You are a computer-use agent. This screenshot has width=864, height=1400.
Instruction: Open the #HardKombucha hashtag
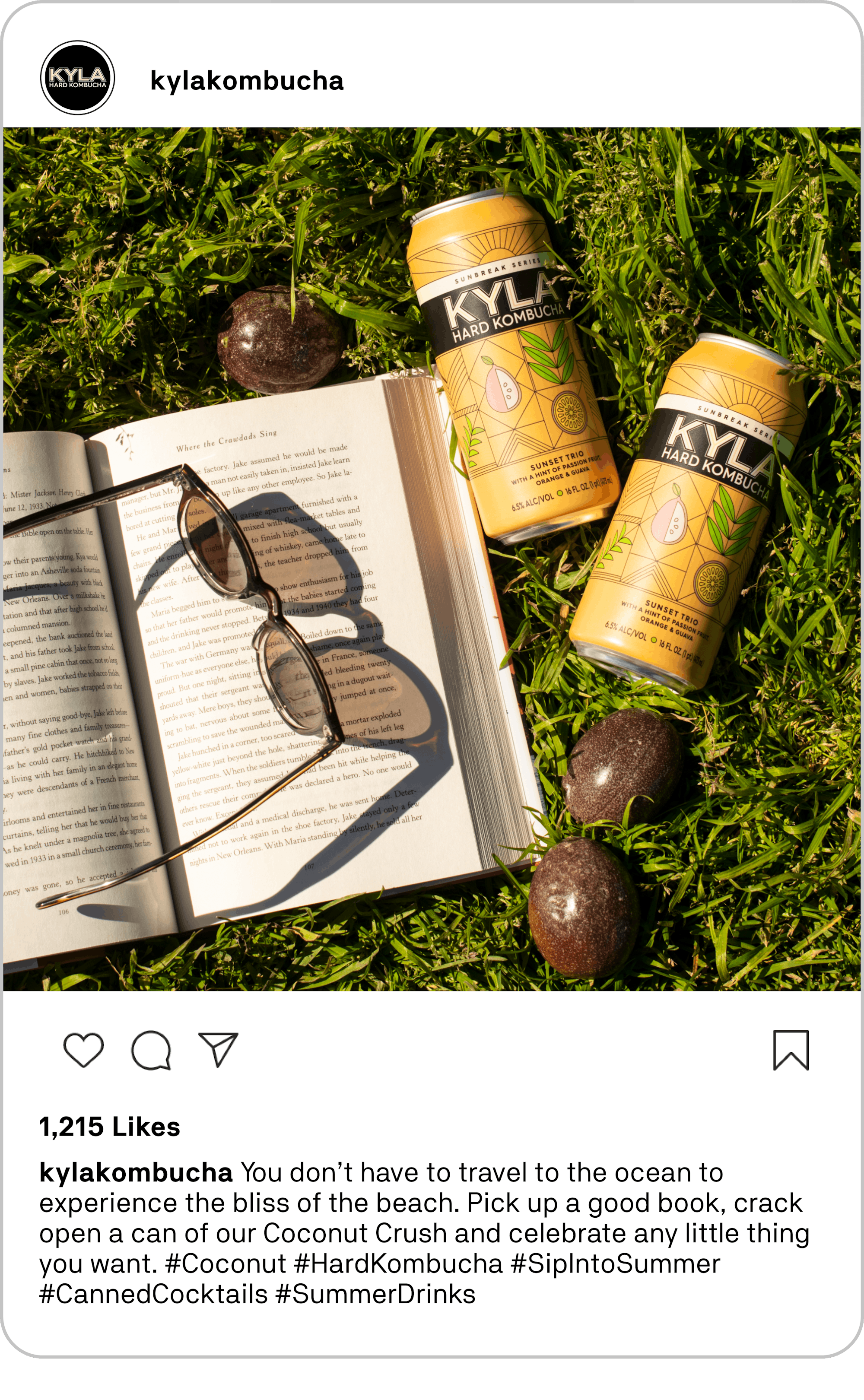coord(398,1263)
